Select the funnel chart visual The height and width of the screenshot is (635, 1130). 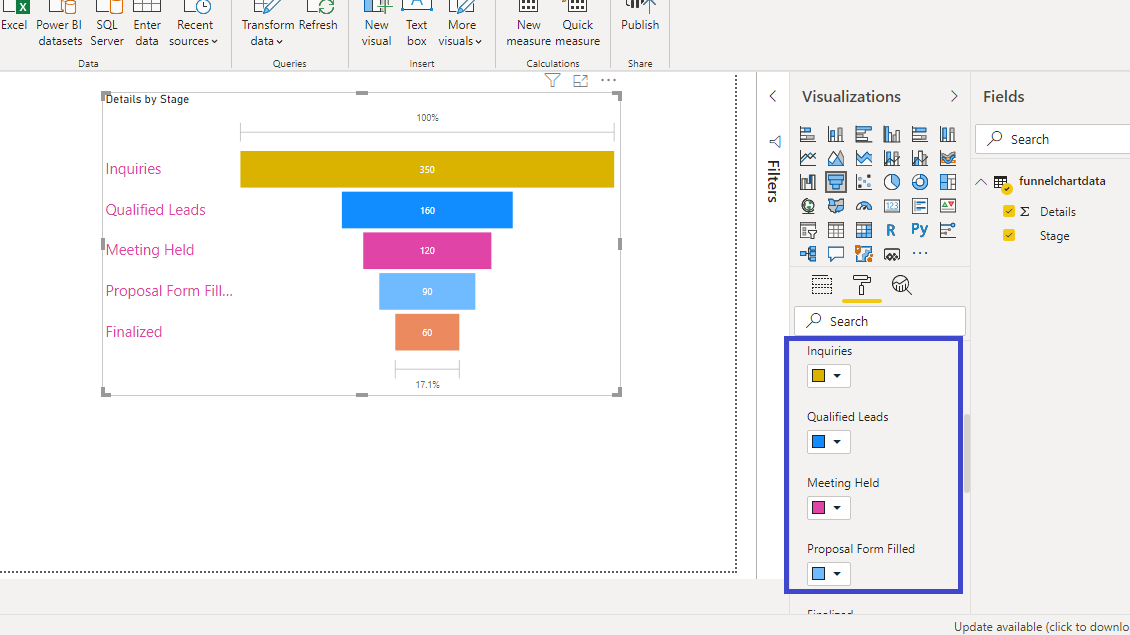(x=835, y=182)
